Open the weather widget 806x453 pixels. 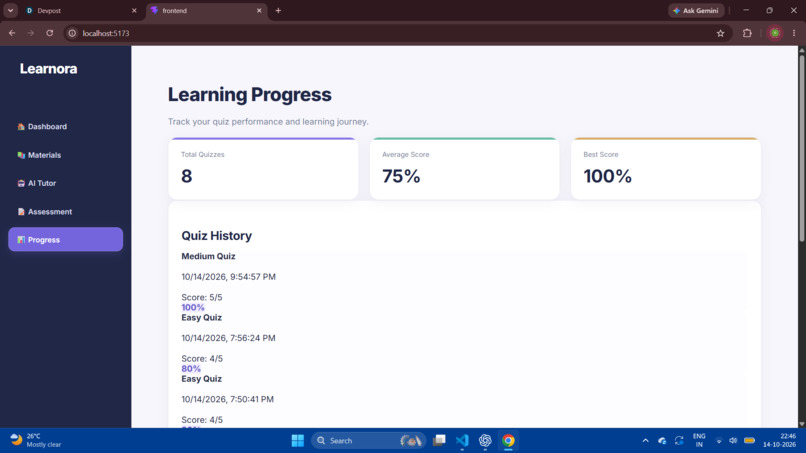tap(36, 440)
